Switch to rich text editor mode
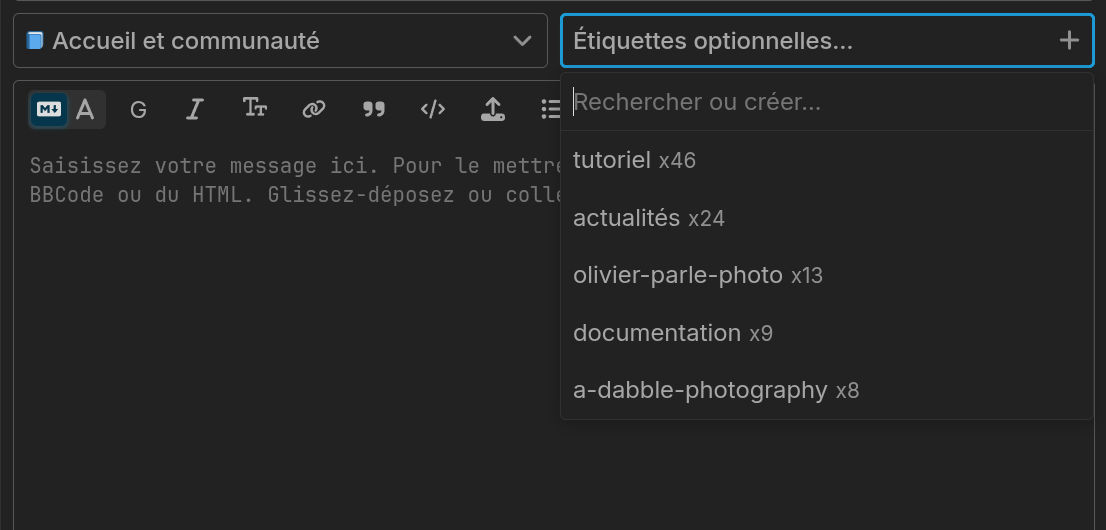Image resolution: width=1106 pixels, height=530 pixels. (x=85, y=109)
